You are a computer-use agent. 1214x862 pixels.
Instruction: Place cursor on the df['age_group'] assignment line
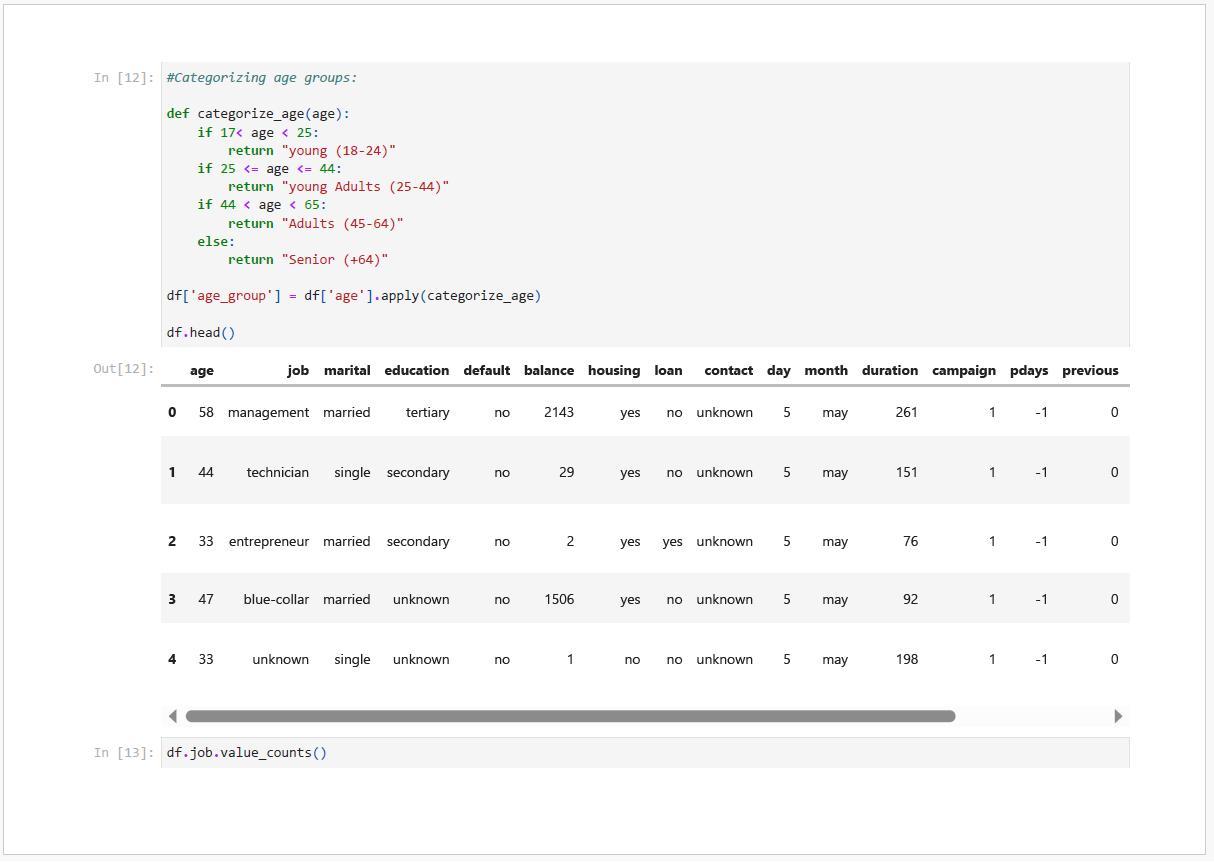[x=353, y=296]
